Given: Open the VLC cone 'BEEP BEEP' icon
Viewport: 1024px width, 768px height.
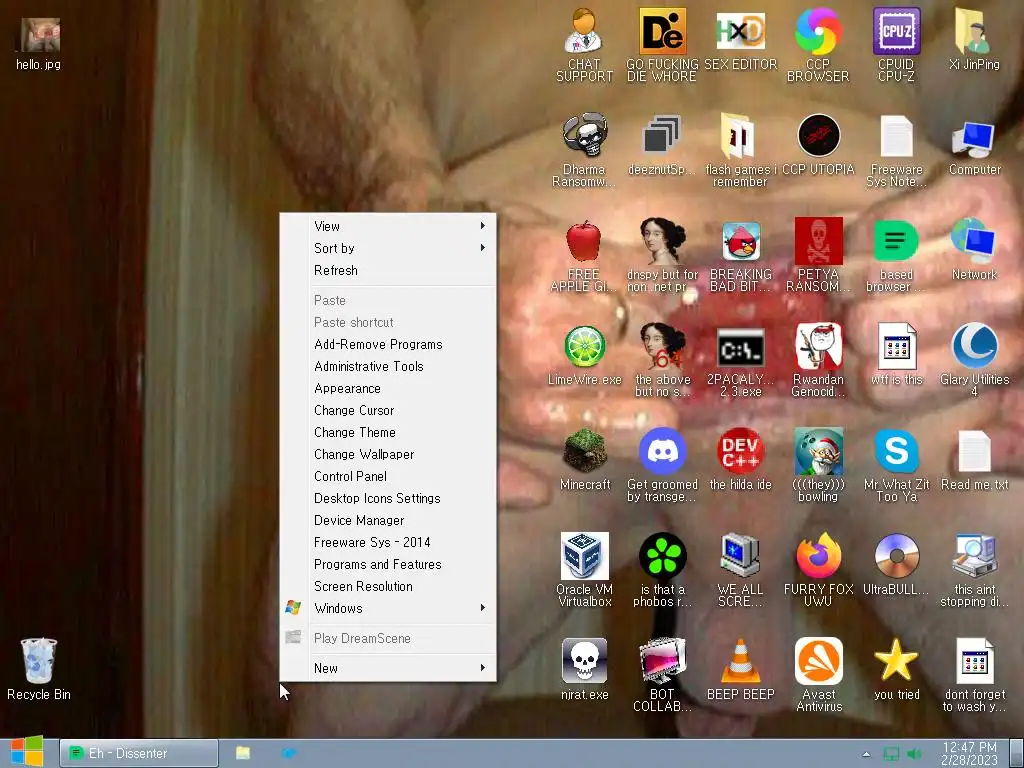Looking at the screenshot, I should [740, 670].
